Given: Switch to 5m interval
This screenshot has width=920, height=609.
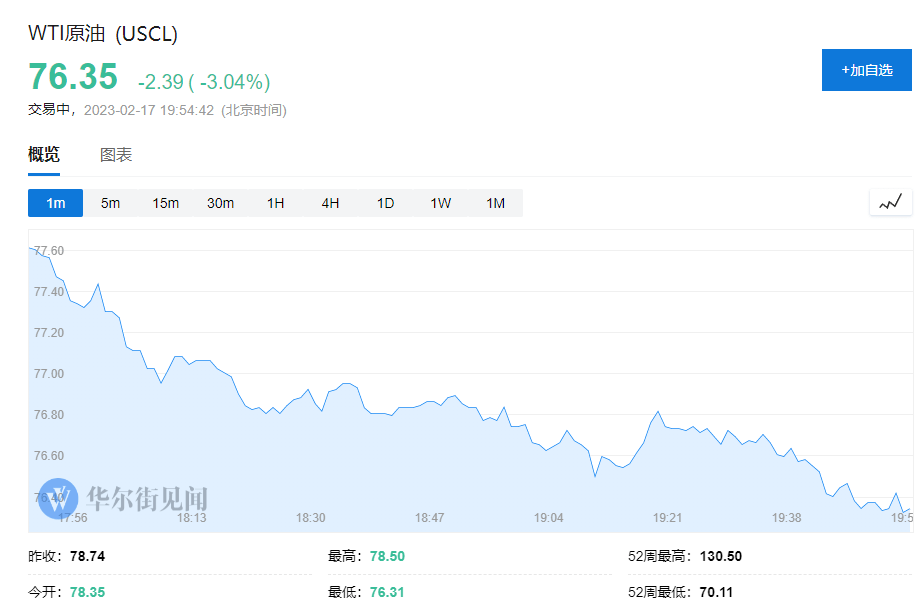Looking at the screenshot, I should pyautogui.click(x=110, y=203).
